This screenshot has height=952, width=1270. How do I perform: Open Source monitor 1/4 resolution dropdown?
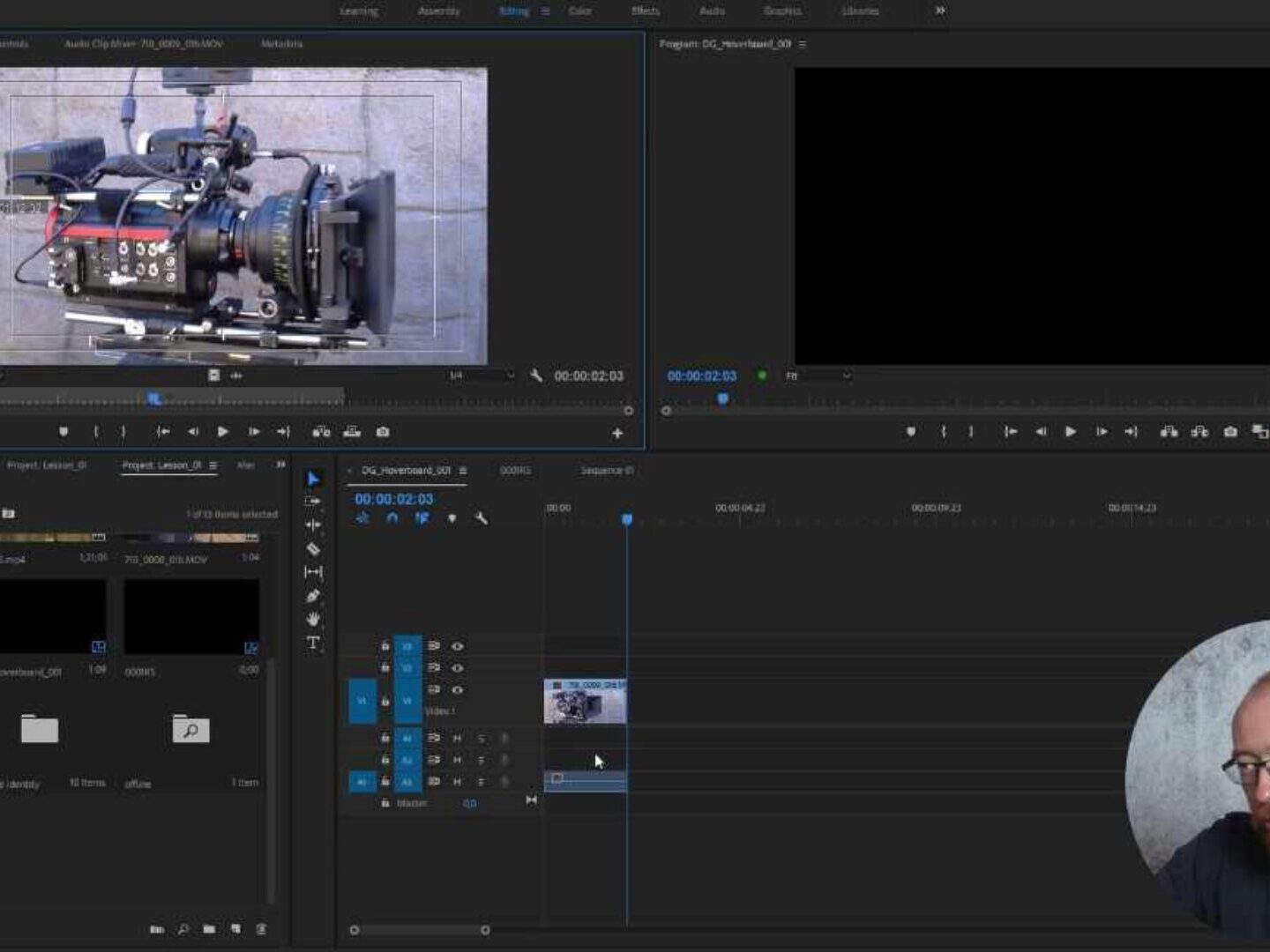482,376
